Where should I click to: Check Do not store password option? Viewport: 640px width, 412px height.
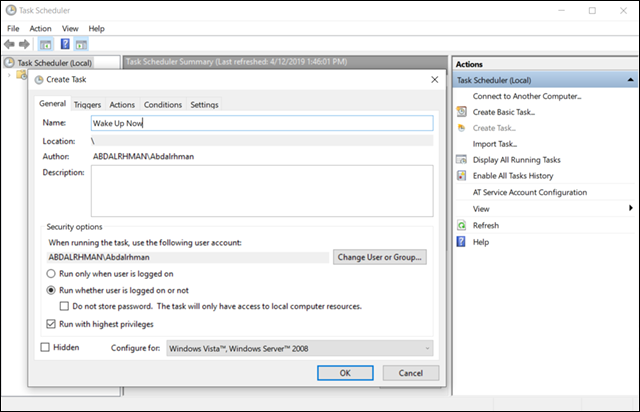point(64,306)
